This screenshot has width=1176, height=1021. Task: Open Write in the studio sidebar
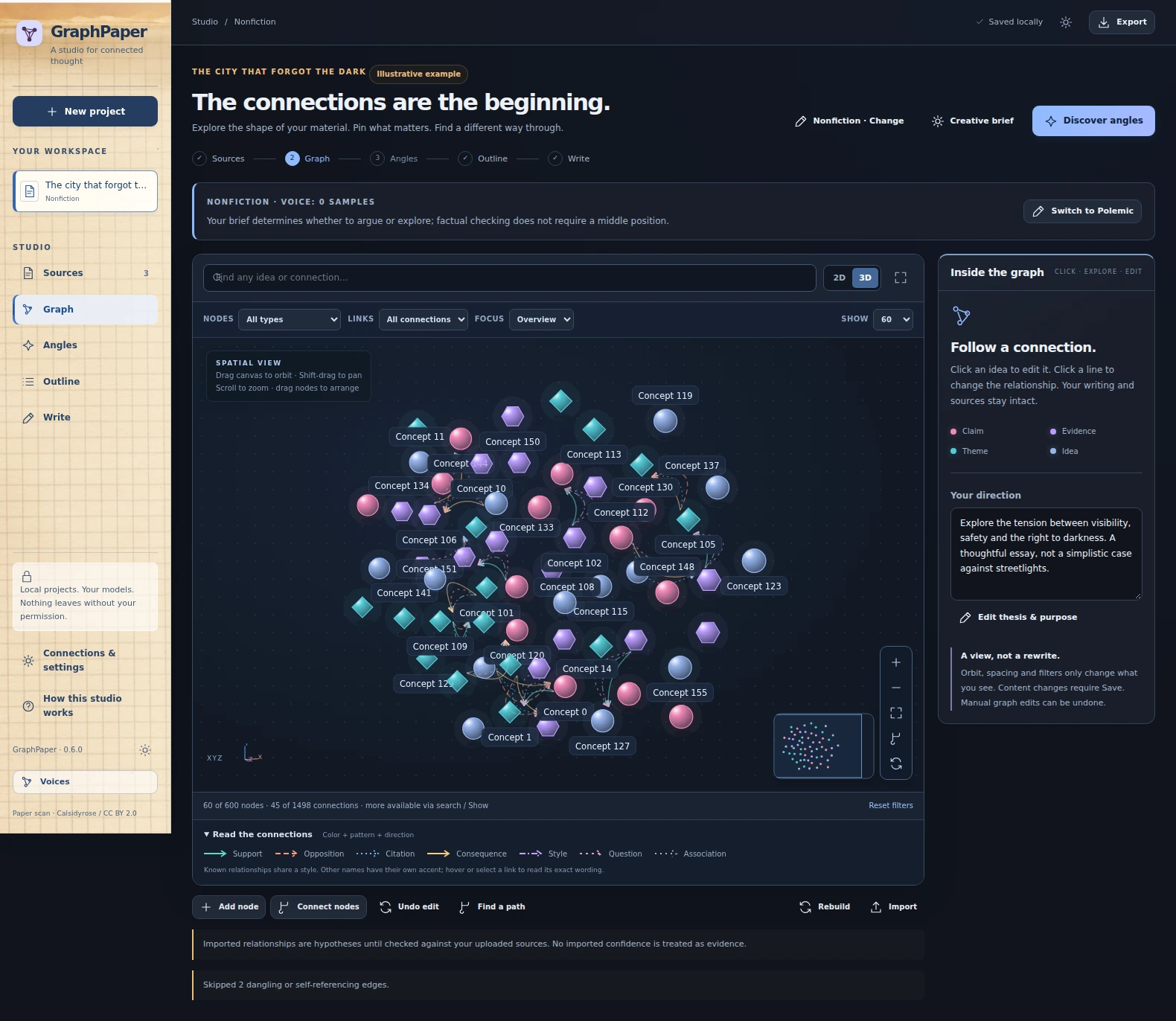tap(85, 417)
